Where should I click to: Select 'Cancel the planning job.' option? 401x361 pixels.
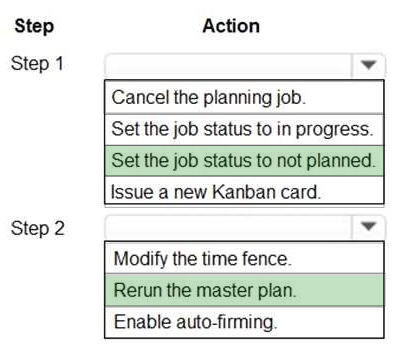pos(244,97)
